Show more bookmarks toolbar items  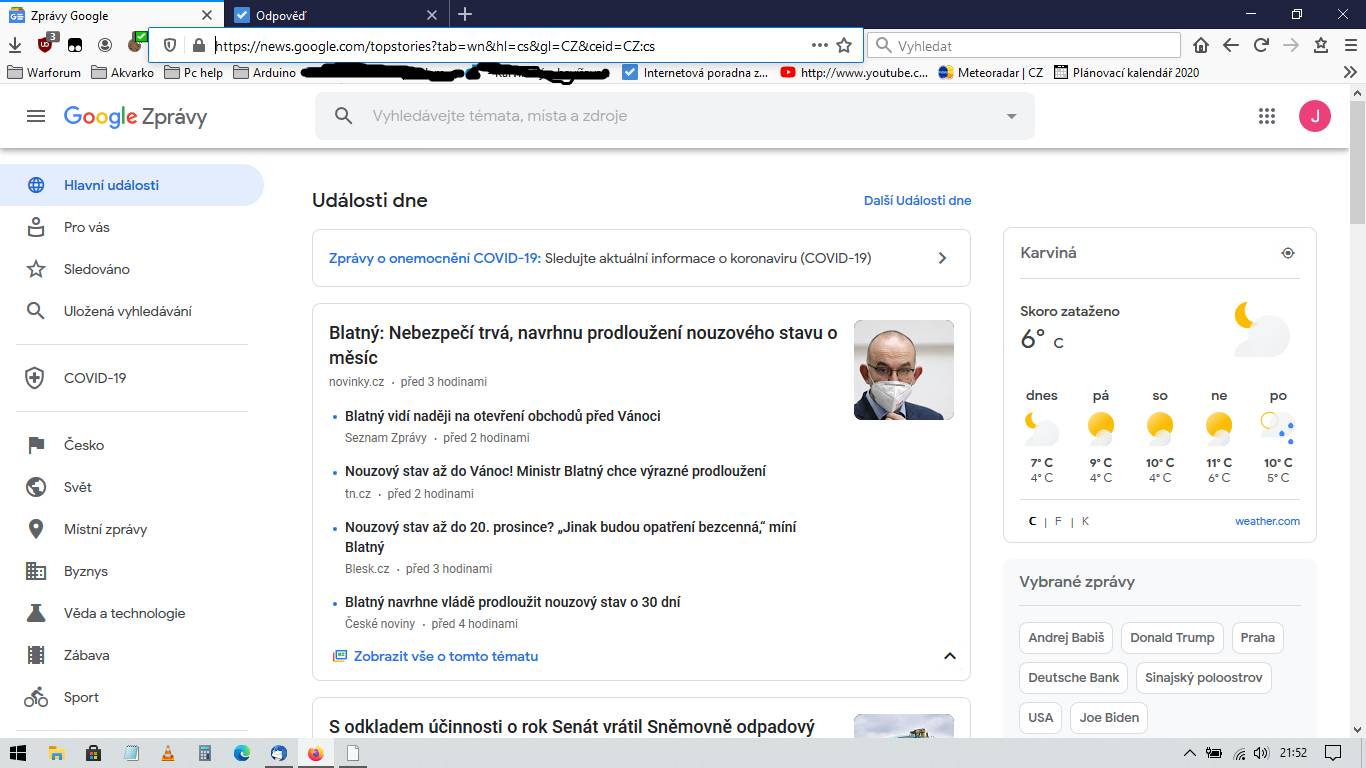pos(1350,72)
